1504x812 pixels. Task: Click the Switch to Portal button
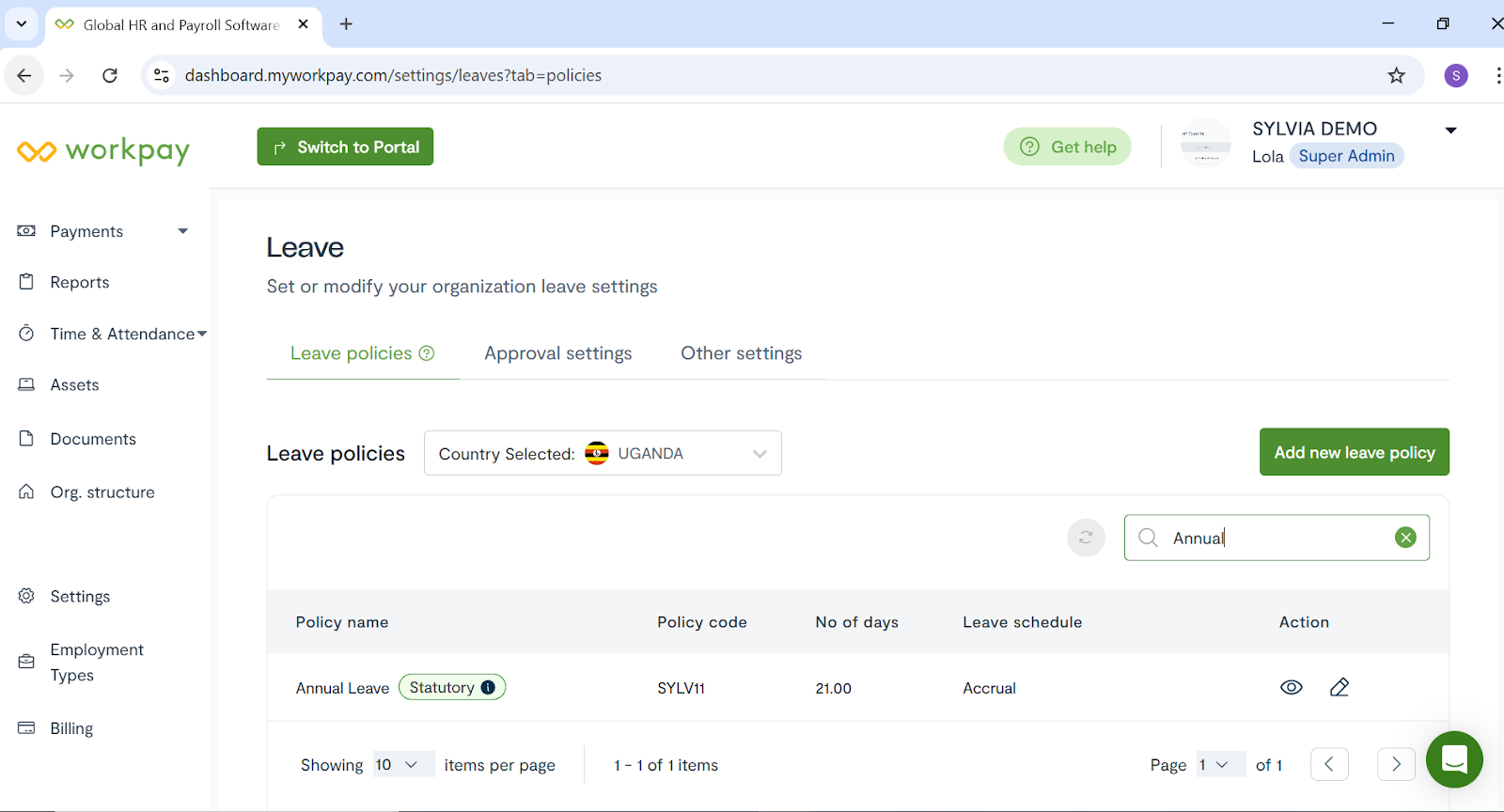[345, 147]
